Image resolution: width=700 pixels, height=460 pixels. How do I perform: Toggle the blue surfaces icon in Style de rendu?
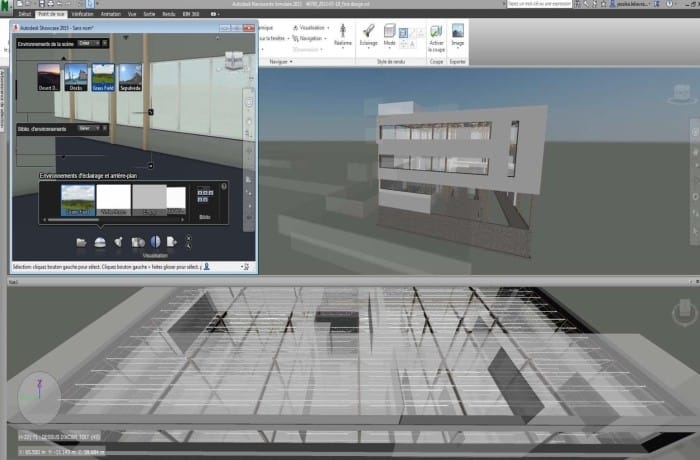[x=403, y=33]
